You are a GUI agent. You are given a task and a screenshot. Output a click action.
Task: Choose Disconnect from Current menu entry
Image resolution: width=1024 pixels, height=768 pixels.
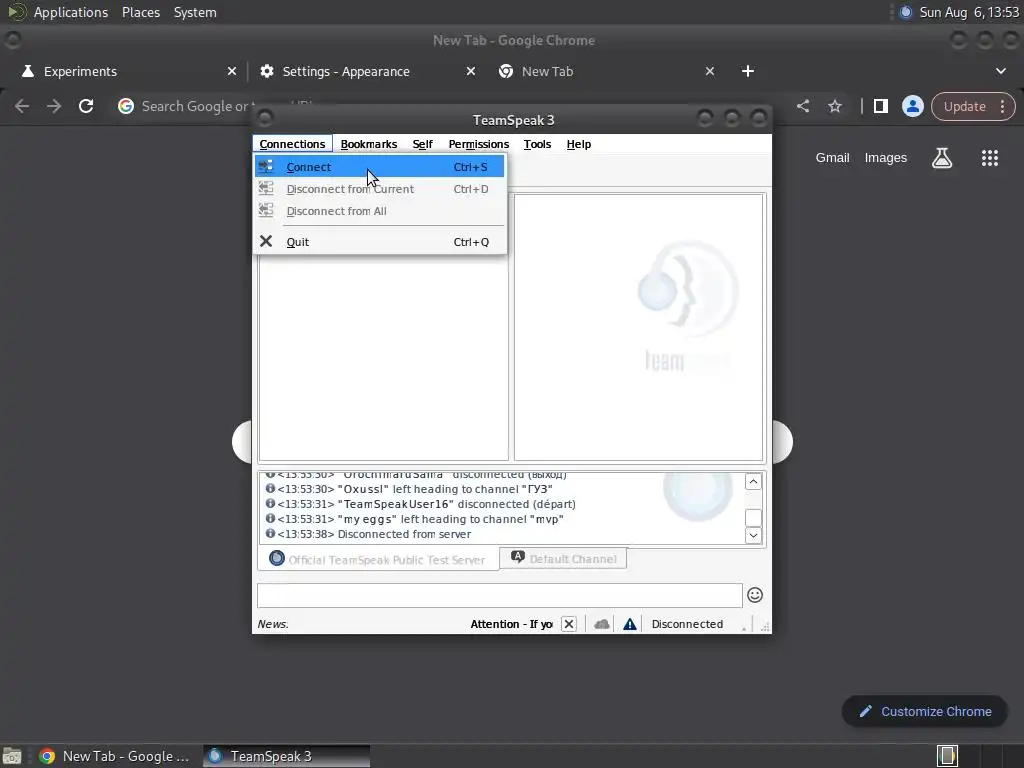[x=379, y=189]
